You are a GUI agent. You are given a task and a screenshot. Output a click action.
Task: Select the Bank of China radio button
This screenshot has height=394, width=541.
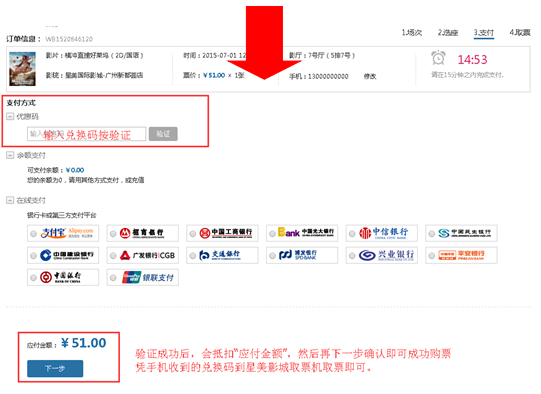(33, 278)
